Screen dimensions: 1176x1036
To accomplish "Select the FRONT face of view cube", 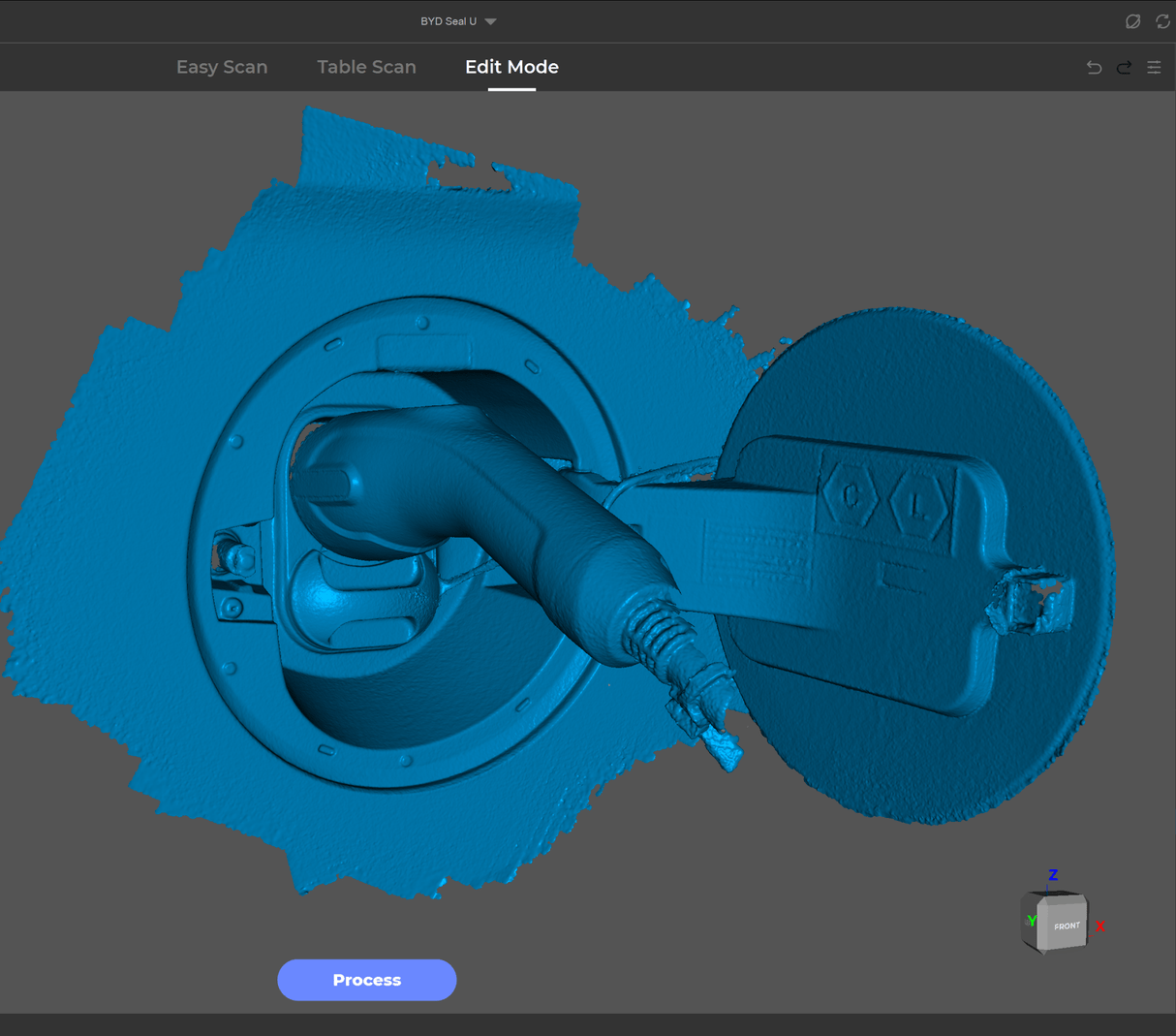I will point(1066,926).
